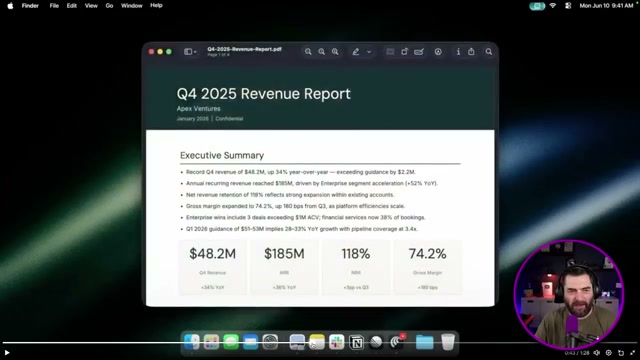Enter fullscreen video mode
This screenshot has height=360, width=640.
(x=633, y=353)
